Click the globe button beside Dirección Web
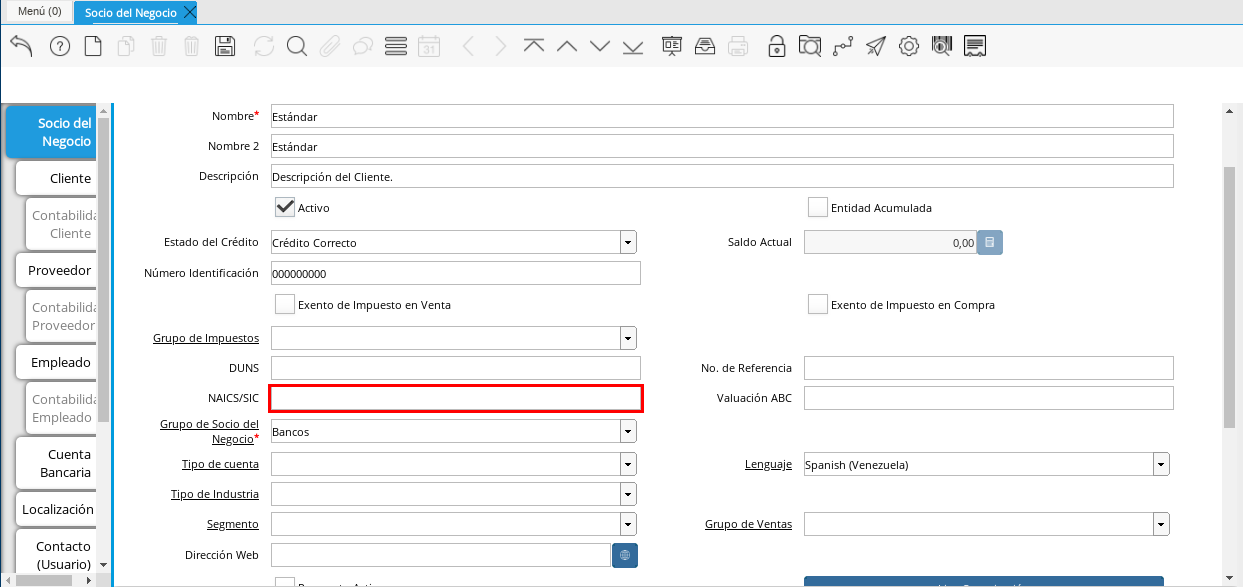 pos(624,555)
